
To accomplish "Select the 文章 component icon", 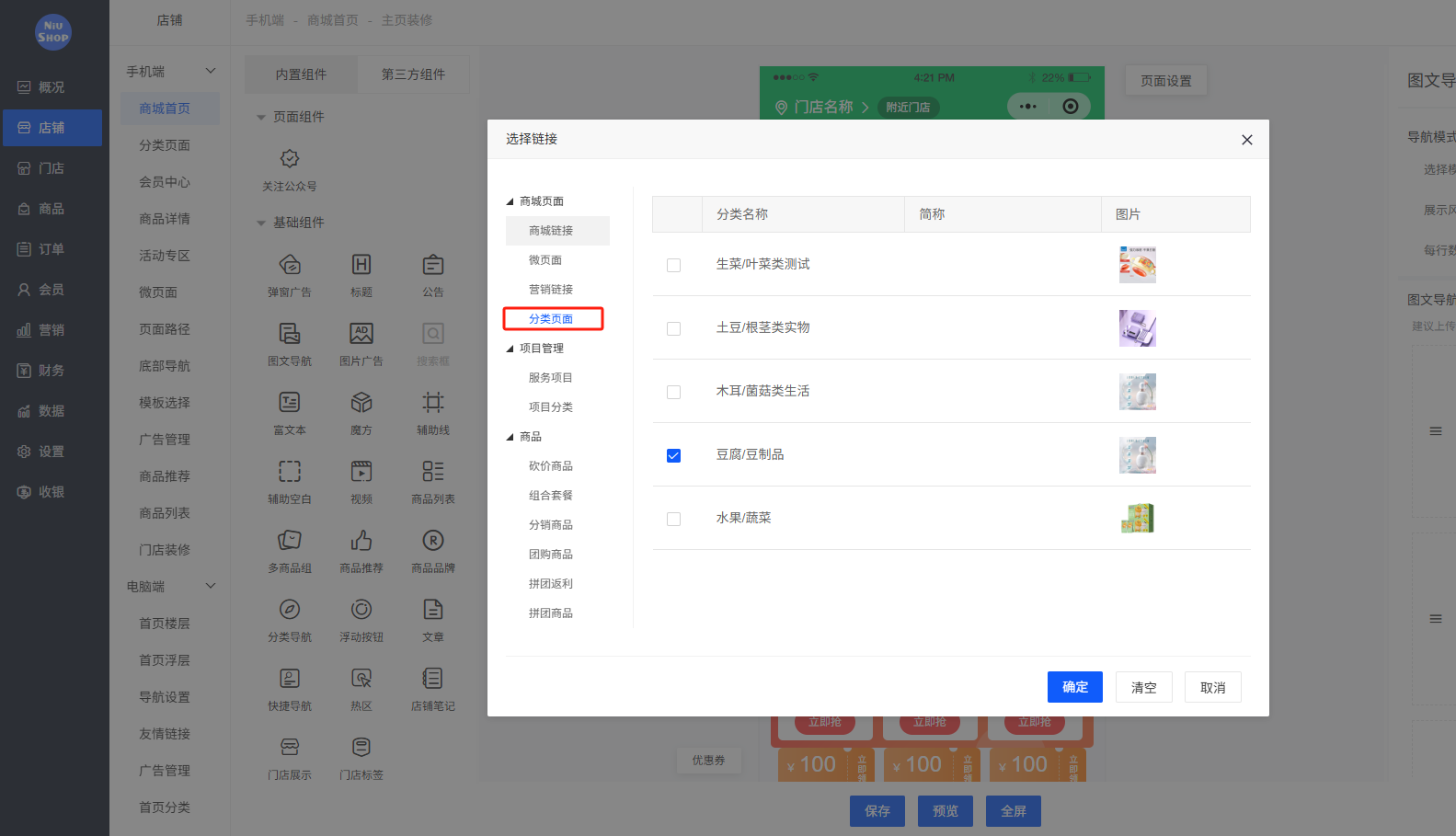I will pos(433,609).
